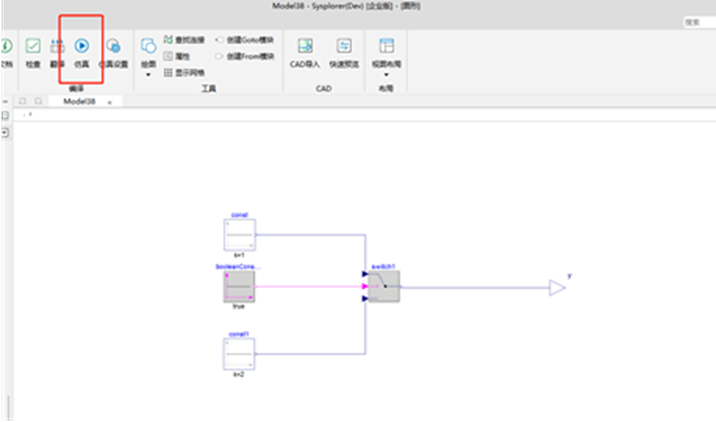Expand the 视图布局 layout dropdown arrow
Screen dimensions: 716x422
point(386,74)
